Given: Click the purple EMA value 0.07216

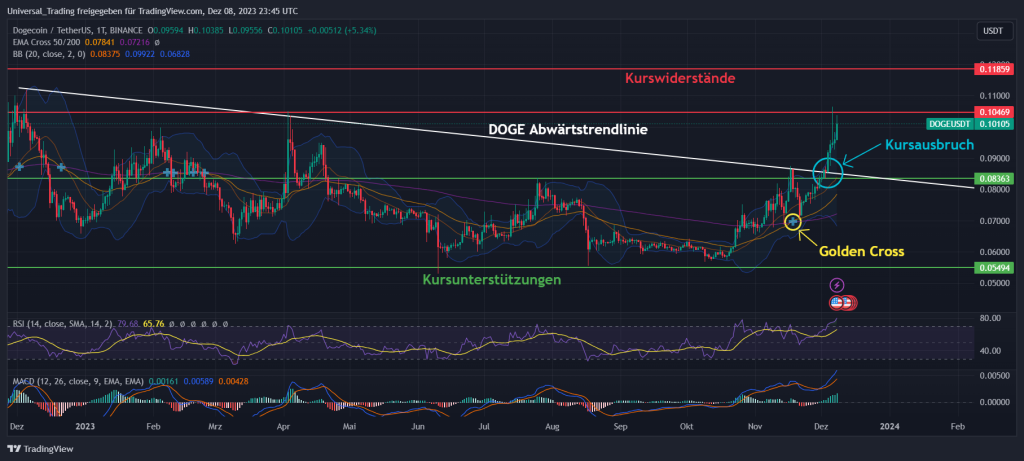Looking at the screenshot, I should point(133,42).
